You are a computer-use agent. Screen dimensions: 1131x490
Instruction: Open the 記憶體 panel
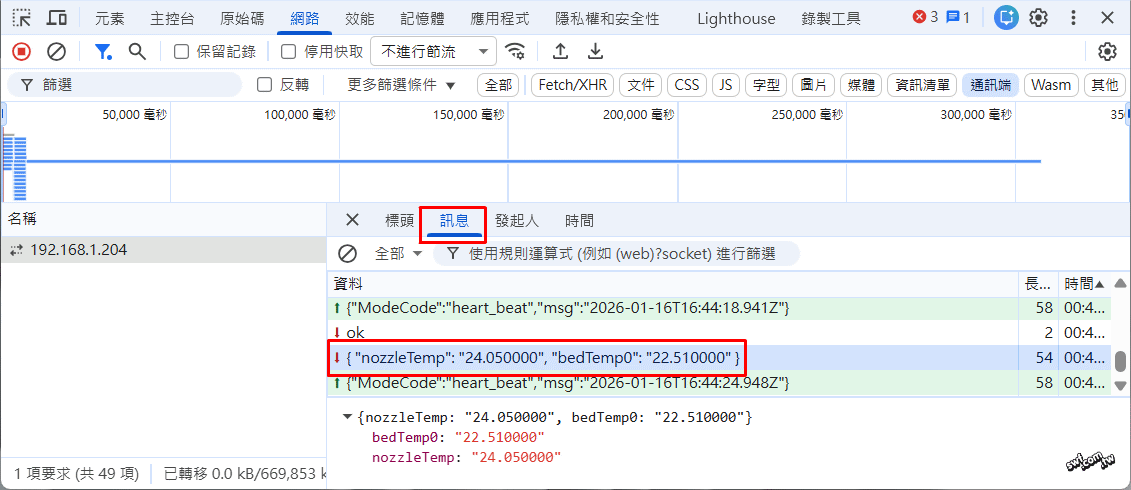(422, 18)
